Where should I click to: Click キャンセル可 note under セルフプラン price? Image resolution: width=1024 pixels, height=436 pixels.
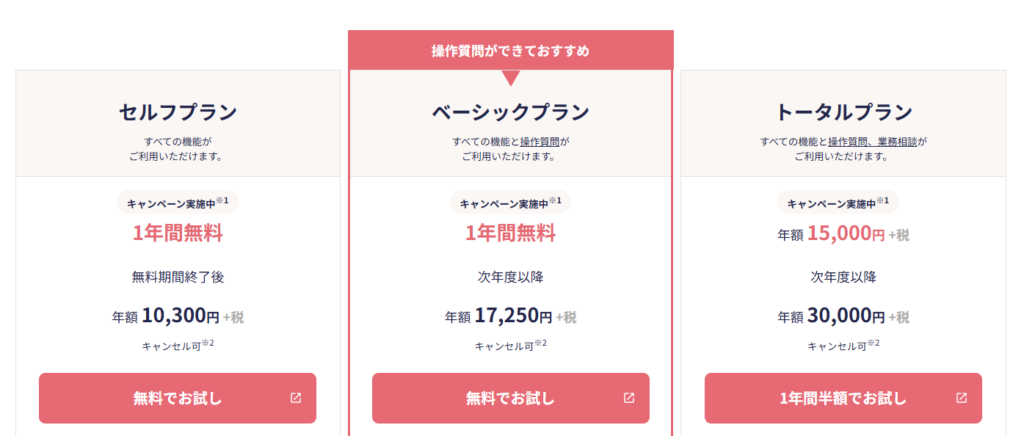pos(178,345)
